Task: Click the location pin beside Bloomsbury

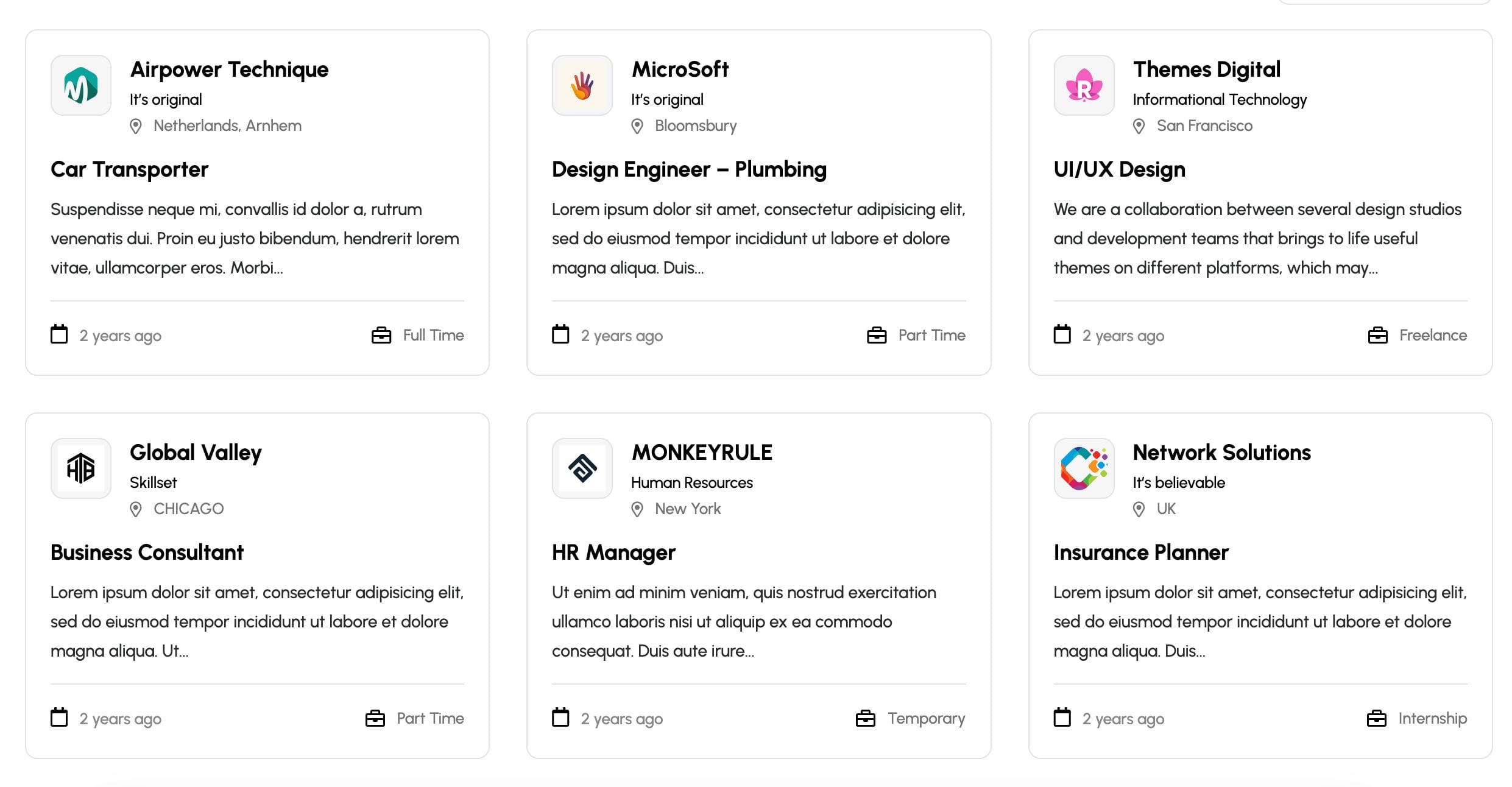Action: coord(637,126)
